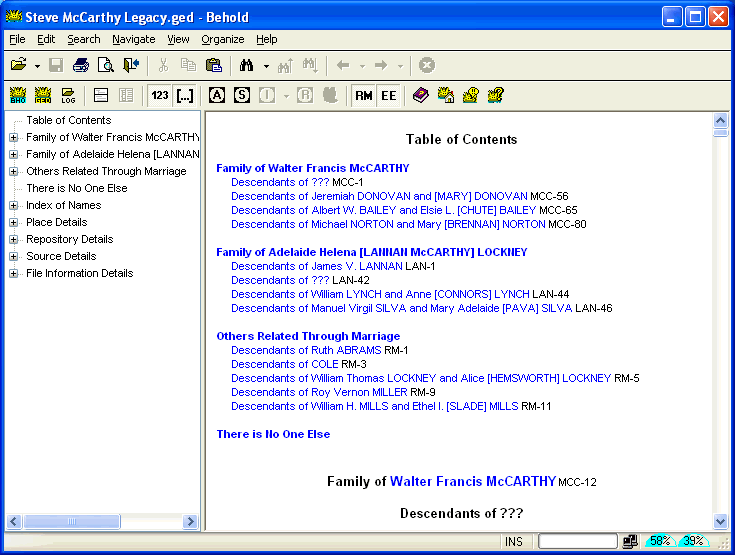Toggle the [...] brackets button
Viewport: 735px width, 555px height.
(185, 95)
